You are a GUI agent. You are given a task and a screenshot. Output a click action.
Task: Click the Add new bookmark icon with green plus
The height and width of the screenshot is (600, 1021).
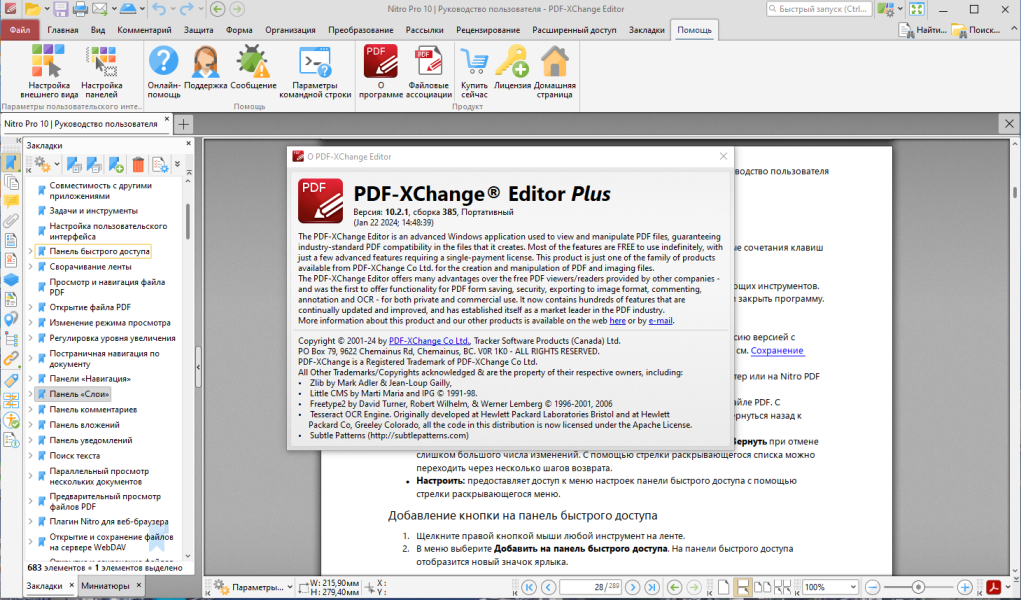116,165
